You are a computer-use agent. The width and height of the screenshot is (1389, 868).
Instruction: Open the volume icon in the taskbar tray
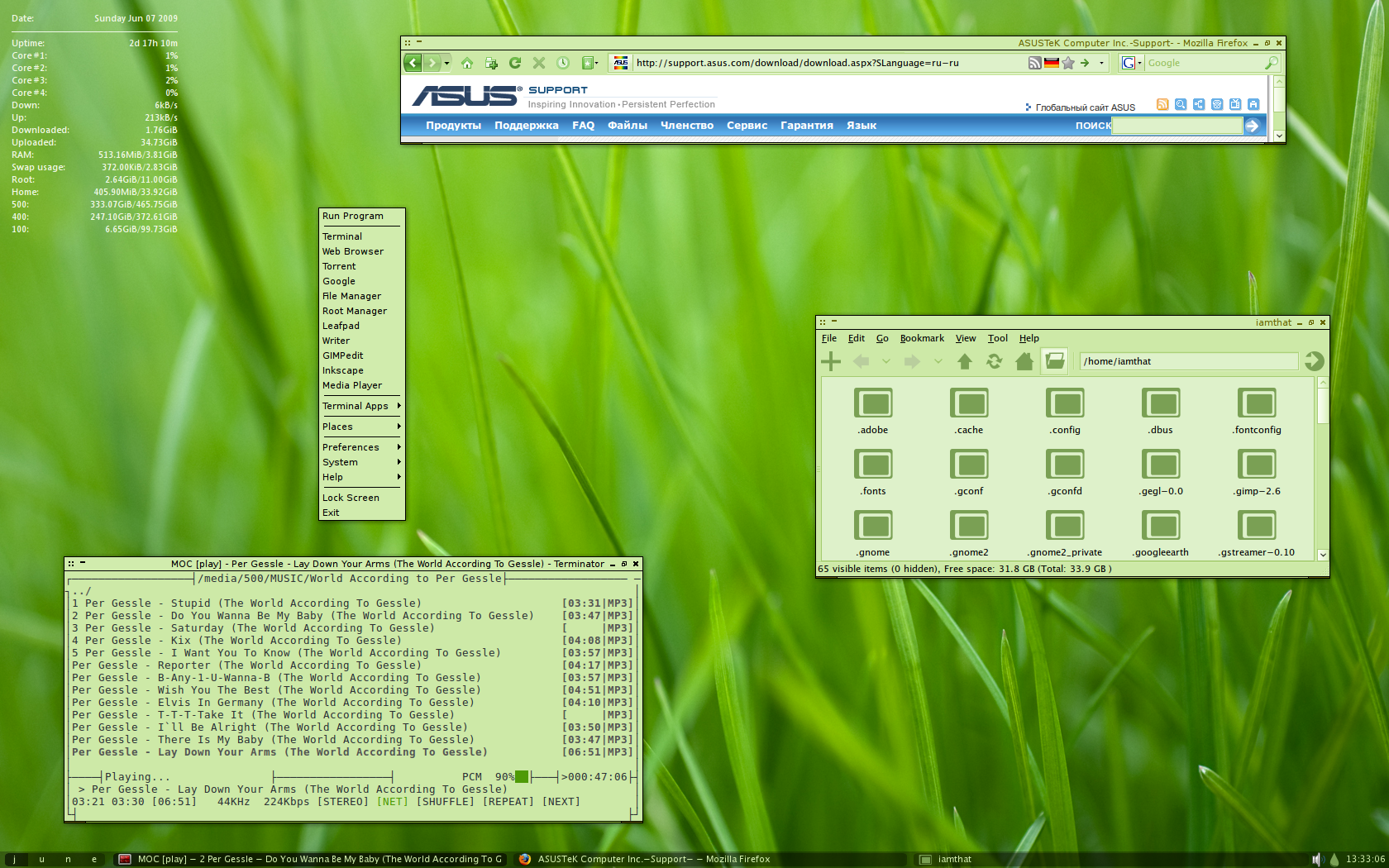[x=1317, y=860]
